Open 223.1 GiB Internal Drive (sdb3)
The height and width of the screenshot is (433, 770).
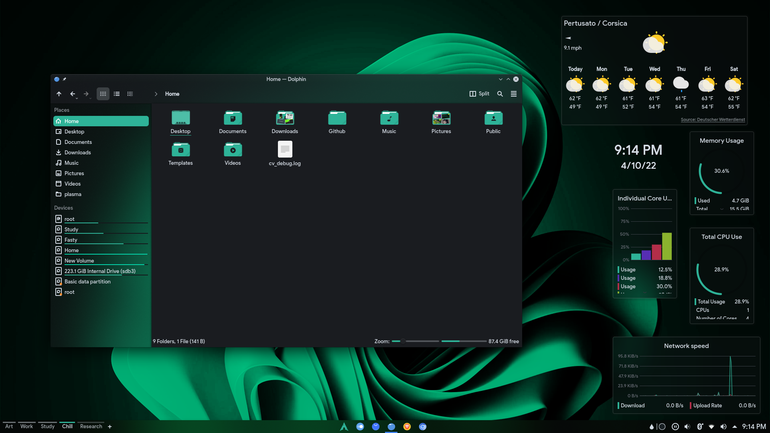101,271
